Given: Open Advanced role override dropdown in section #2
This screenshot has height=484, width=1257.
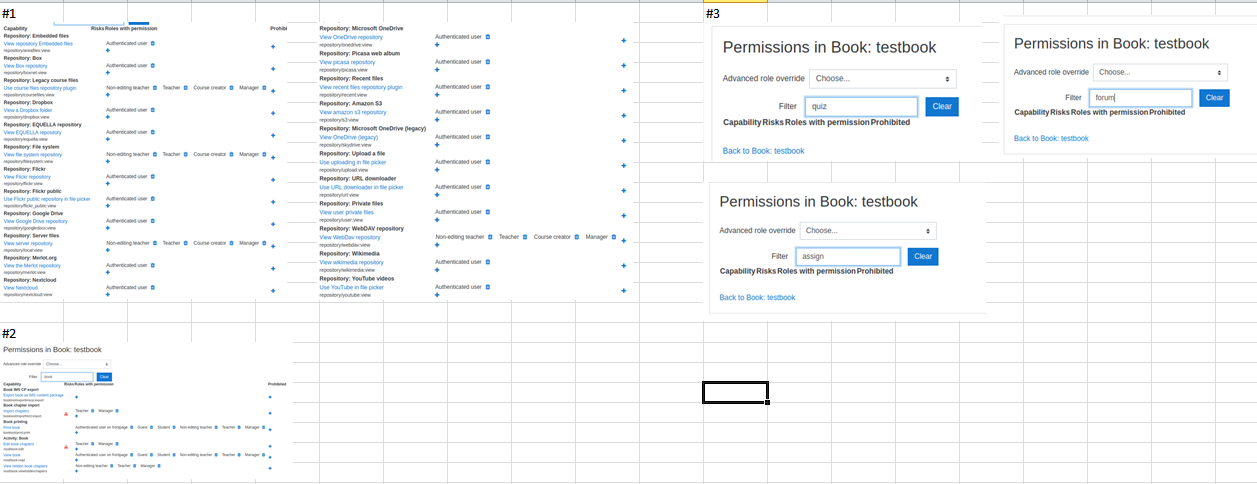Looking at the screenshot, I should [x=78, y=364].
